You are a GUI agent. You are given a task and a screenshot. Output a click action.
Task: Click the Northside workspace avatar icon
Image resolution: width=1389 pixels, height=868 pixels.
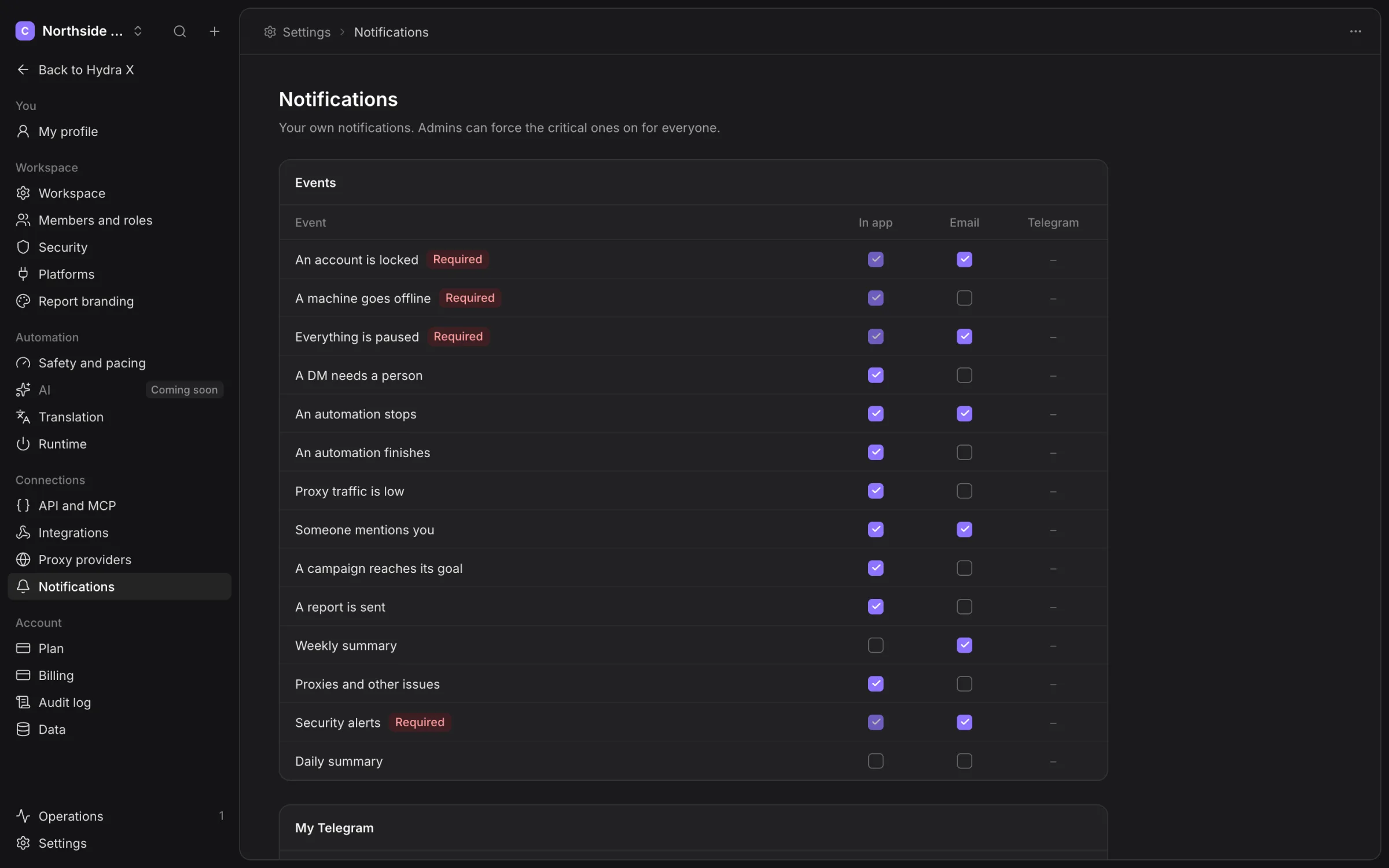coord(25,31)
